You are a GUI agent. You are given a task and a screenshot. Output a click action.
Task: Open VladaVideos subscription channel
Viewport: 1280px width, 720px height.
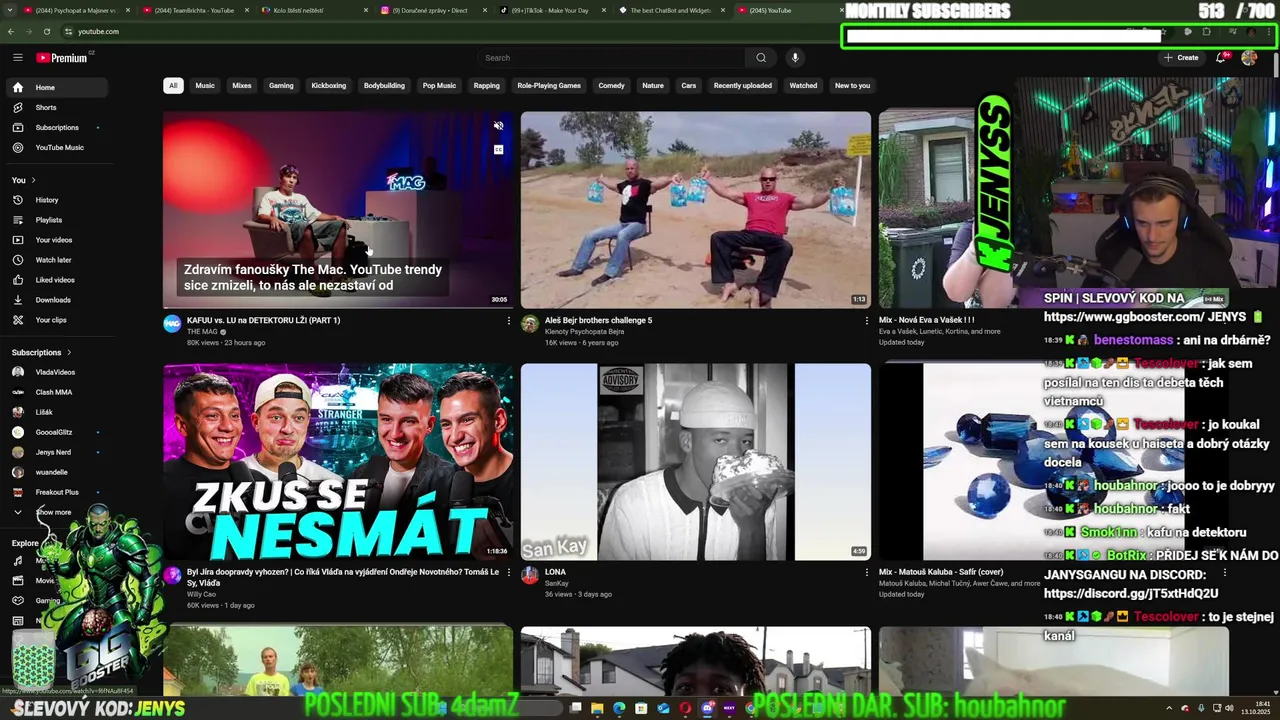(56, 372)
